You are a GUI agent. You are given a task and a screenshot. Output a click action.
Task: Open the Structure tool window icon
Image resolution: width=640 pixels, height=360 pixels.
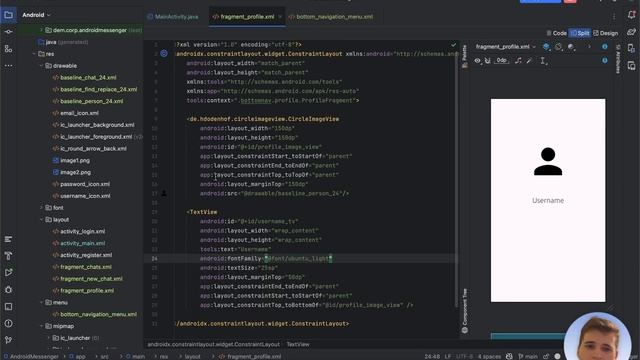8,49
